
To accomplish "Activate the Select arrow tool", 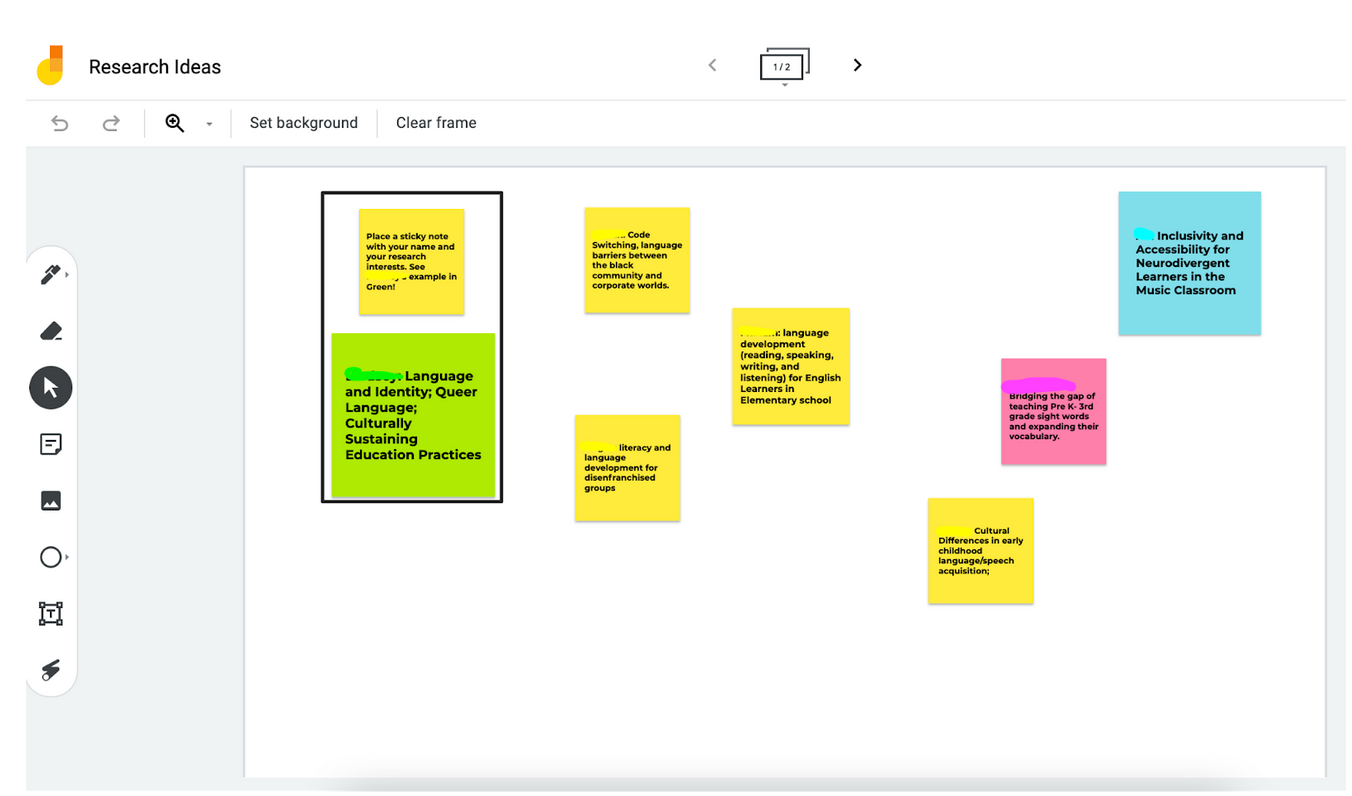I will (x=51, y=388).
